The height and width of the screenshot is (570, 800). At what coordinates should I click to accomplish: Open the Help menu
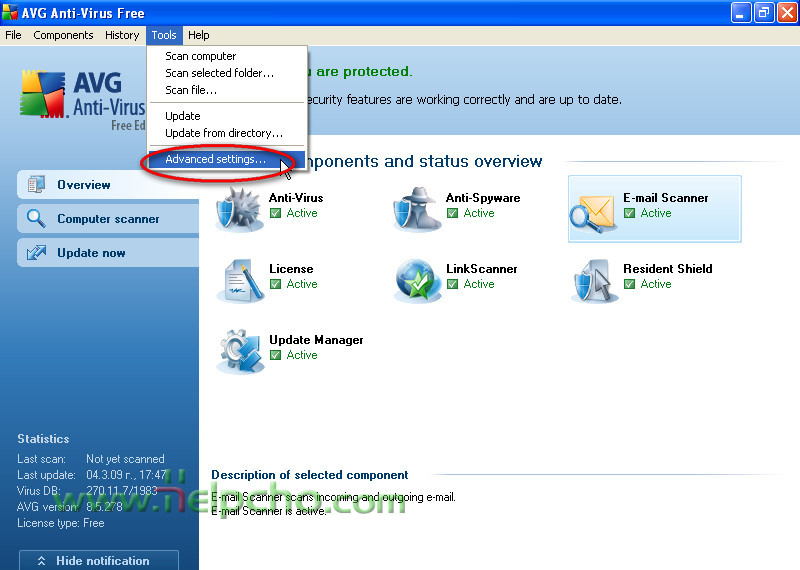(x=198, y=35)
